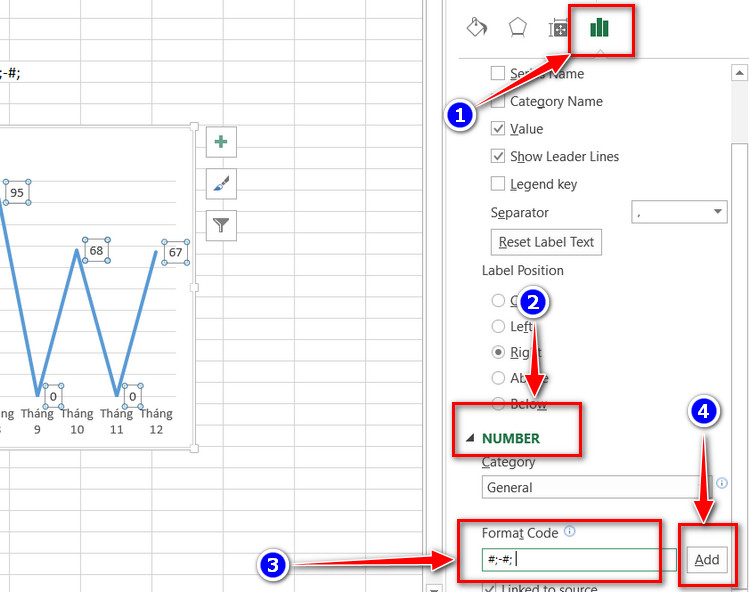This screenshot has height=592, width=750.
Task: Collapse the NUMBER section
Action: 470,438
